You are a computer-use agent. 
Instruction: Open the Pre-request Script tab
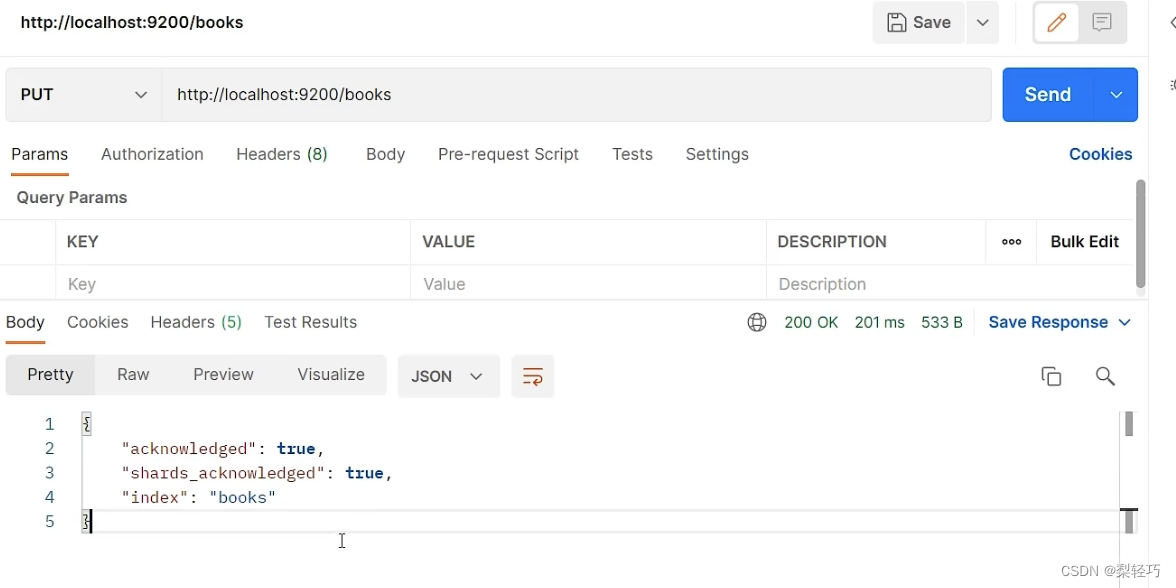[x=508, y=154]
